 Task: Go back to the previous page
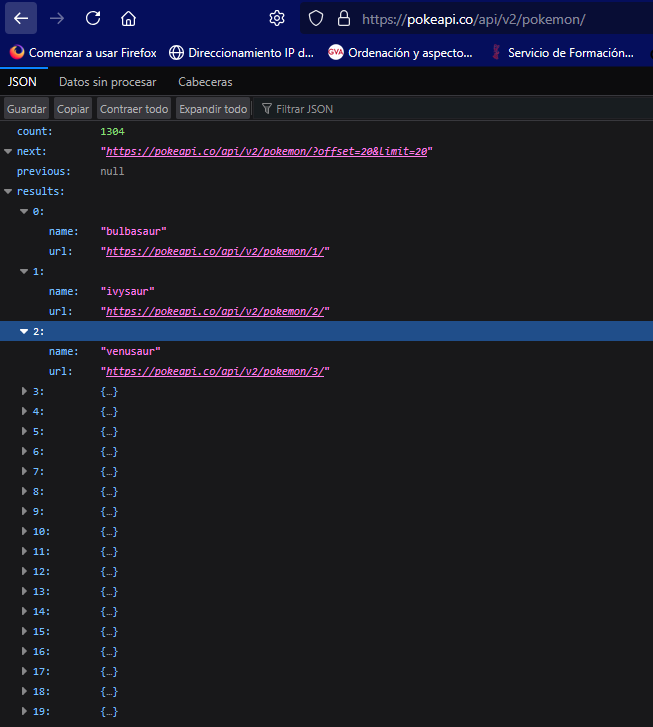[x=21, y=19]
